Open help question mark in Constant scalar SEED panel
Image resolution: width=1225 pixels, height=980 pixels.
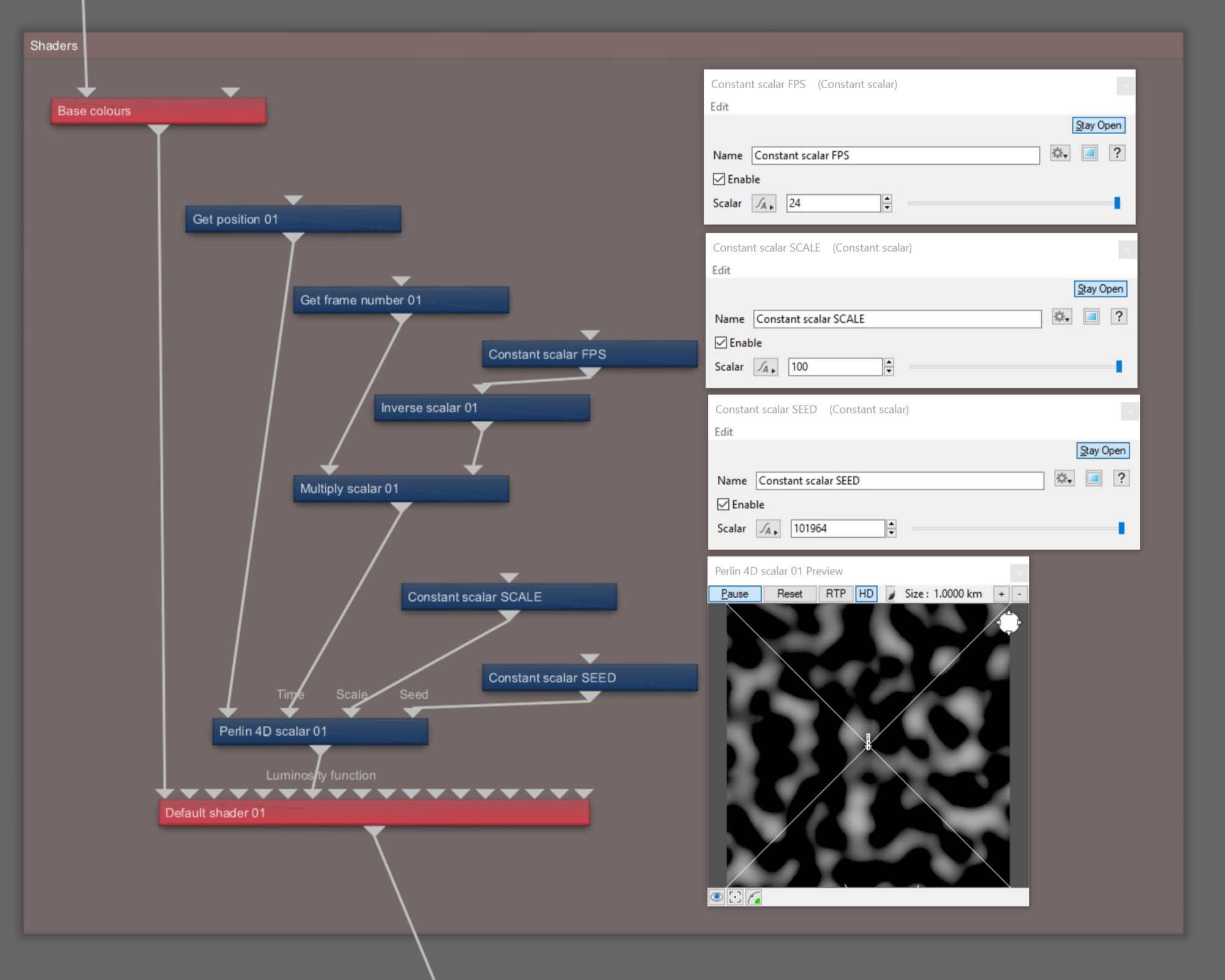pyautogui.click(x=1121, y=479)
